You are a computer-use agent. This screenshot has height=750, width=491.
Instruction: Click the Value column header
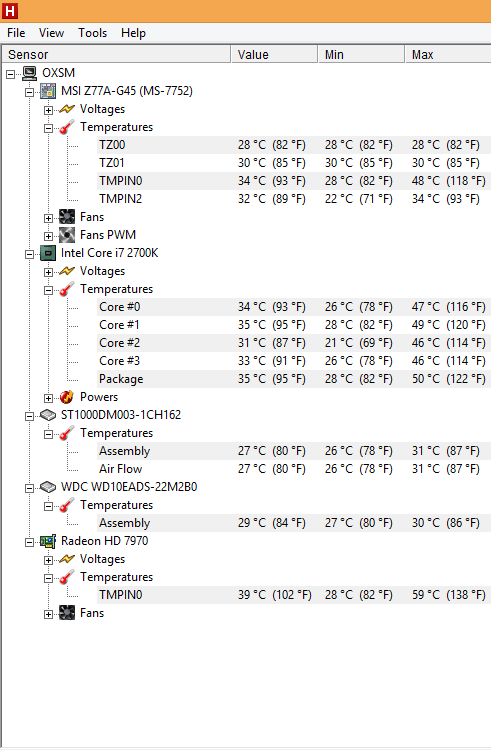coord(274,55)
